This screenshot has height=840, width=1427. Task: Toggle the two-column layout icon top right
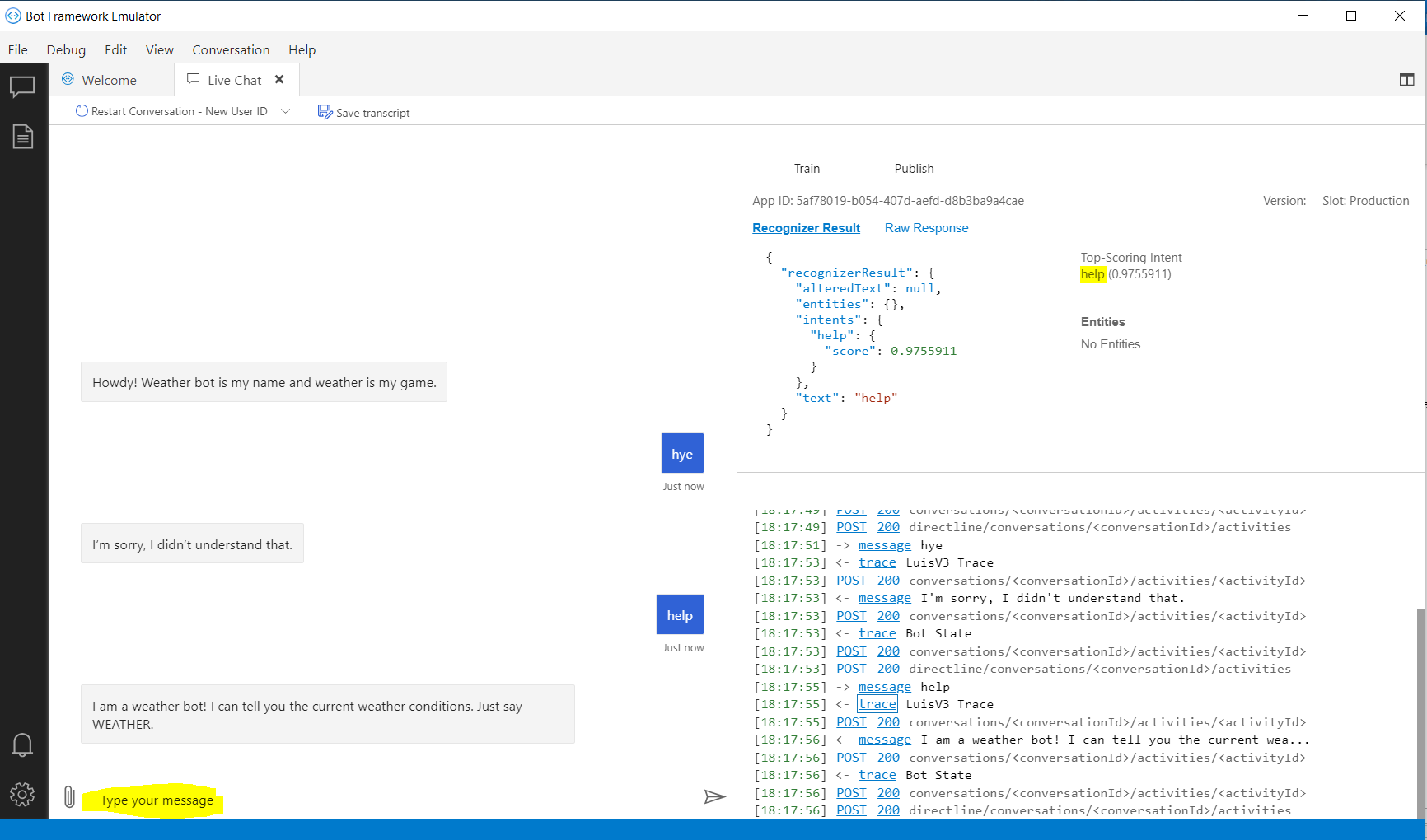pos(1406,79)
